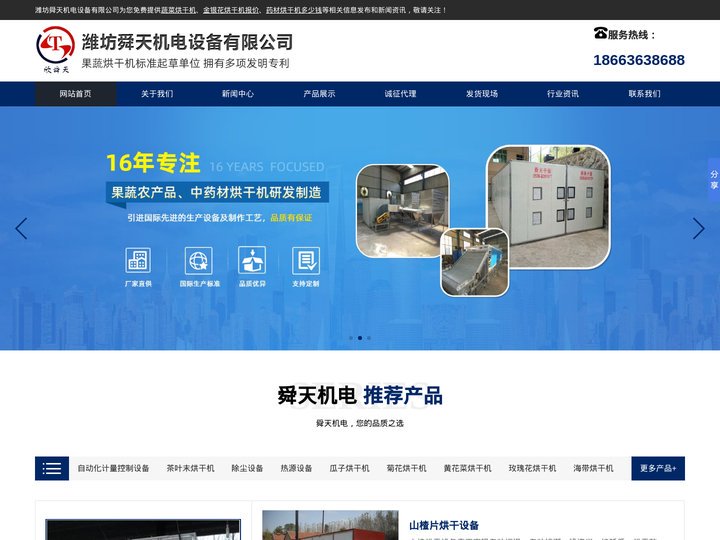Follow the 金银花烘干机报价 link

click(231, 10)
